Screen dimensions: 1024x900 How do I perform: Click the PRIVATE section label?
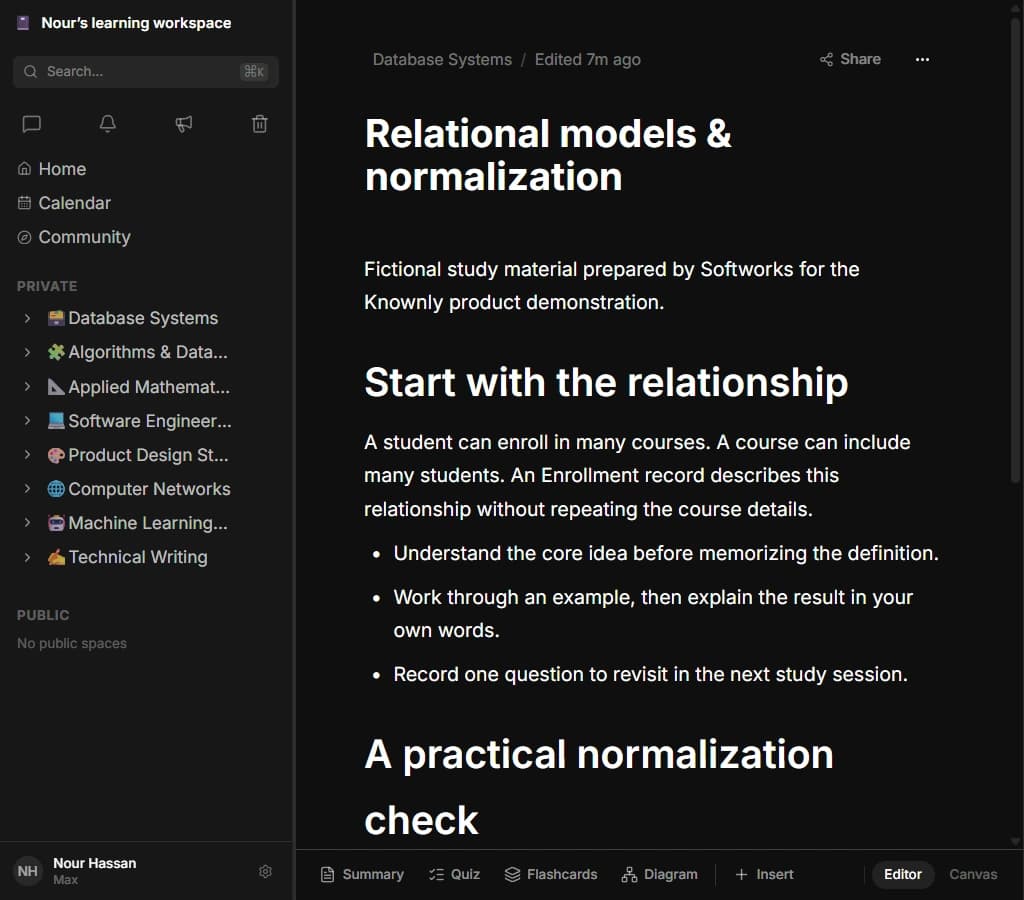(x=47, y=286)
